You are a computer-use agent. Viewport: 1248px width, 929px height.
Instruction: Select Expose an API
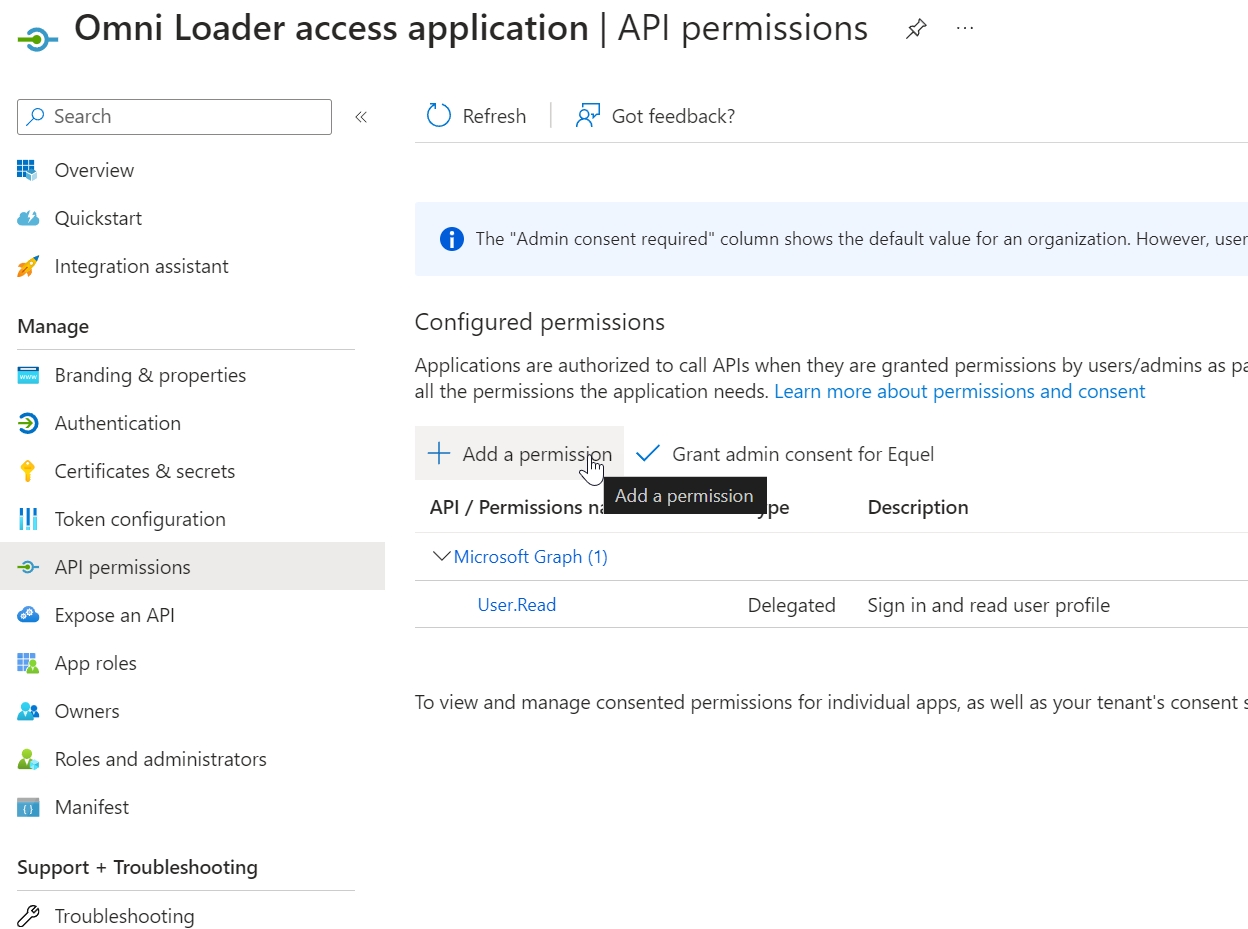pos(114,615)
